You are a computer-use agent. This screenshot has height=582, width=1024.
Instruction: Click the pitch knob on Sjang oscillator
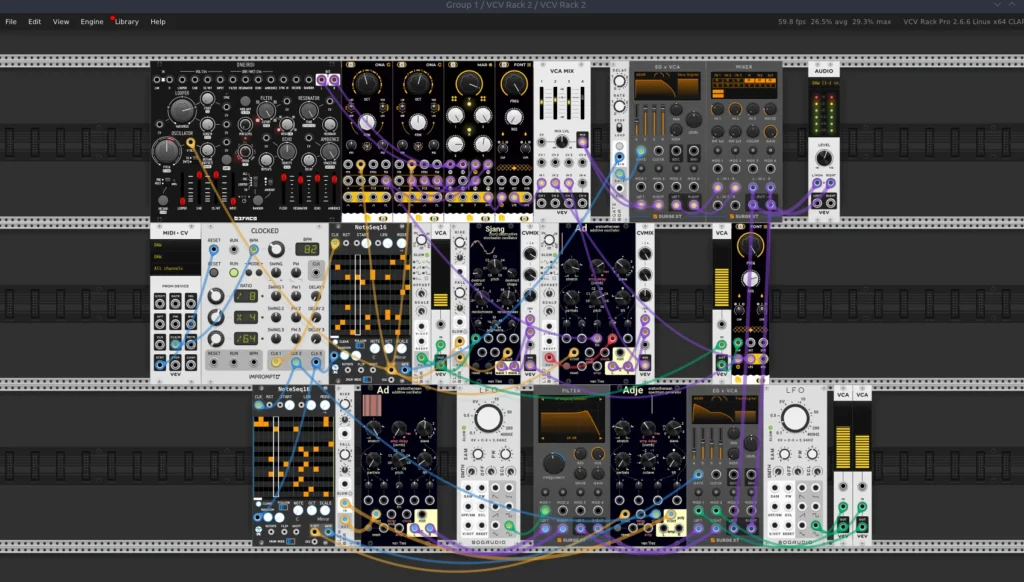495,266
